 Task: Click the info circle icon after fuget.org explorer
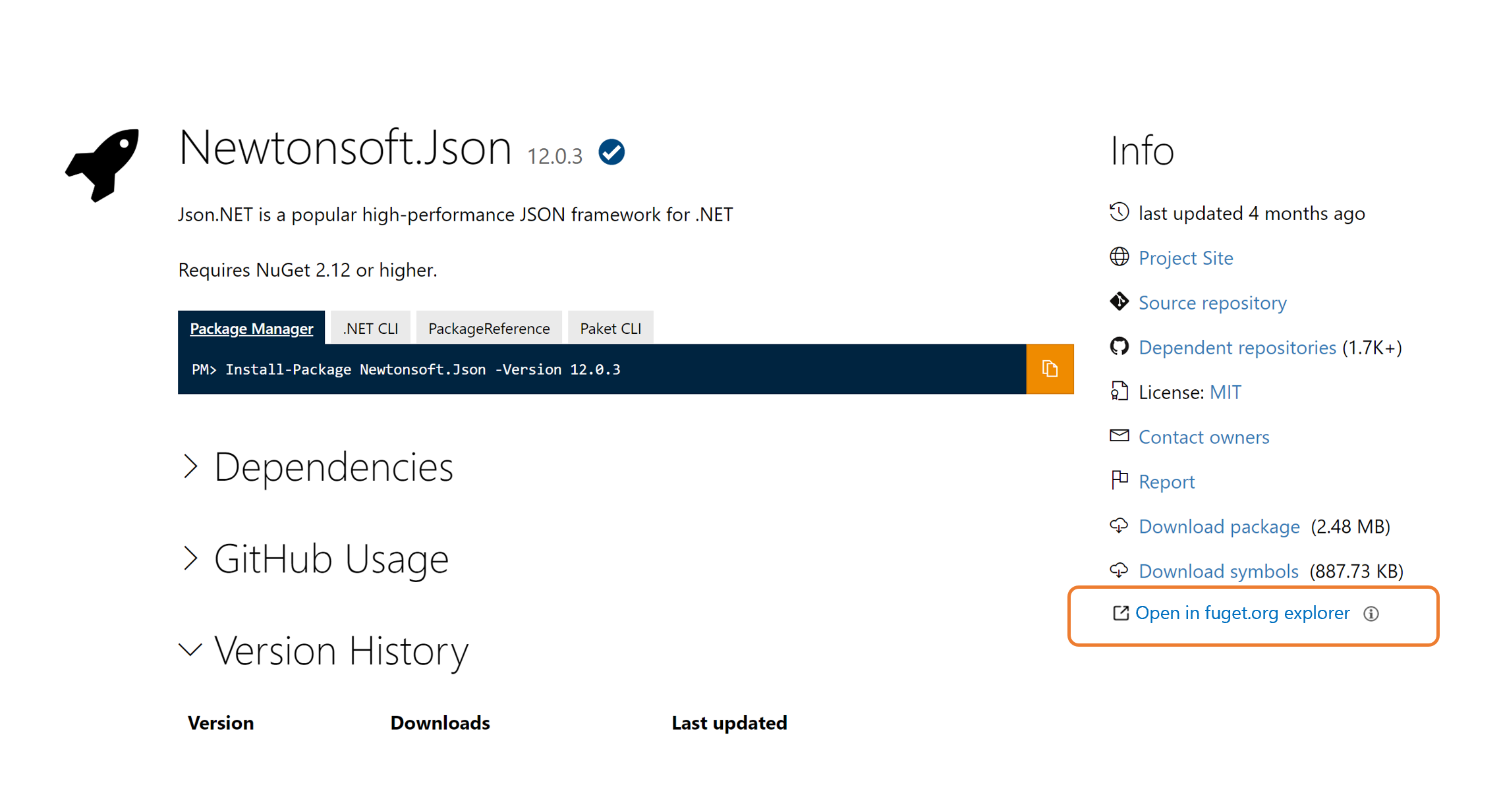coord(1371,614)
